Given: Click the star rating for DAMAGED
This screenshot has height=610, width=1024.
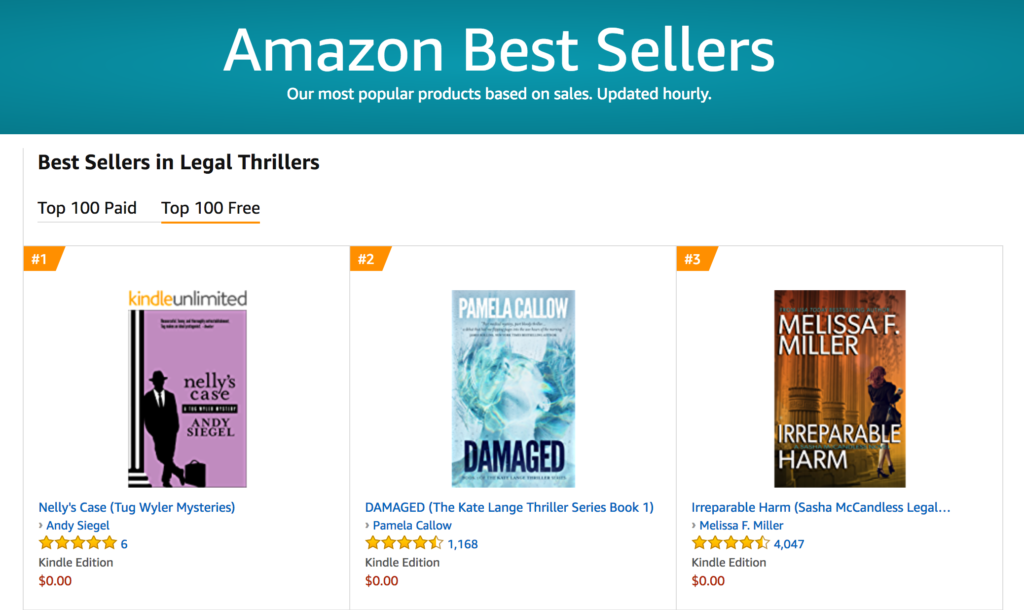Looking at the screenshot, I should [x=404, y=543].
